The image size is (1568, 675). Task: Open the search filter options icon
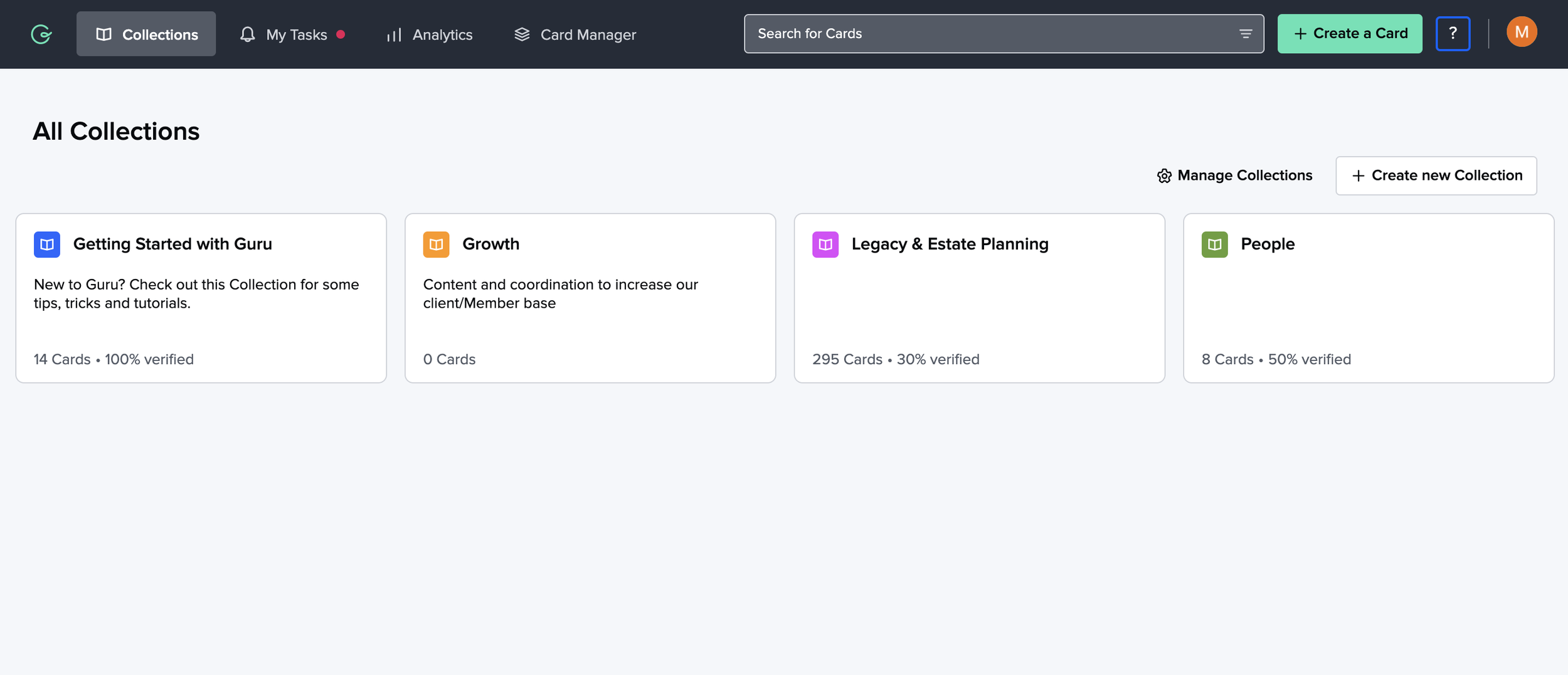pyautogui.click(x=1246, y=34)
